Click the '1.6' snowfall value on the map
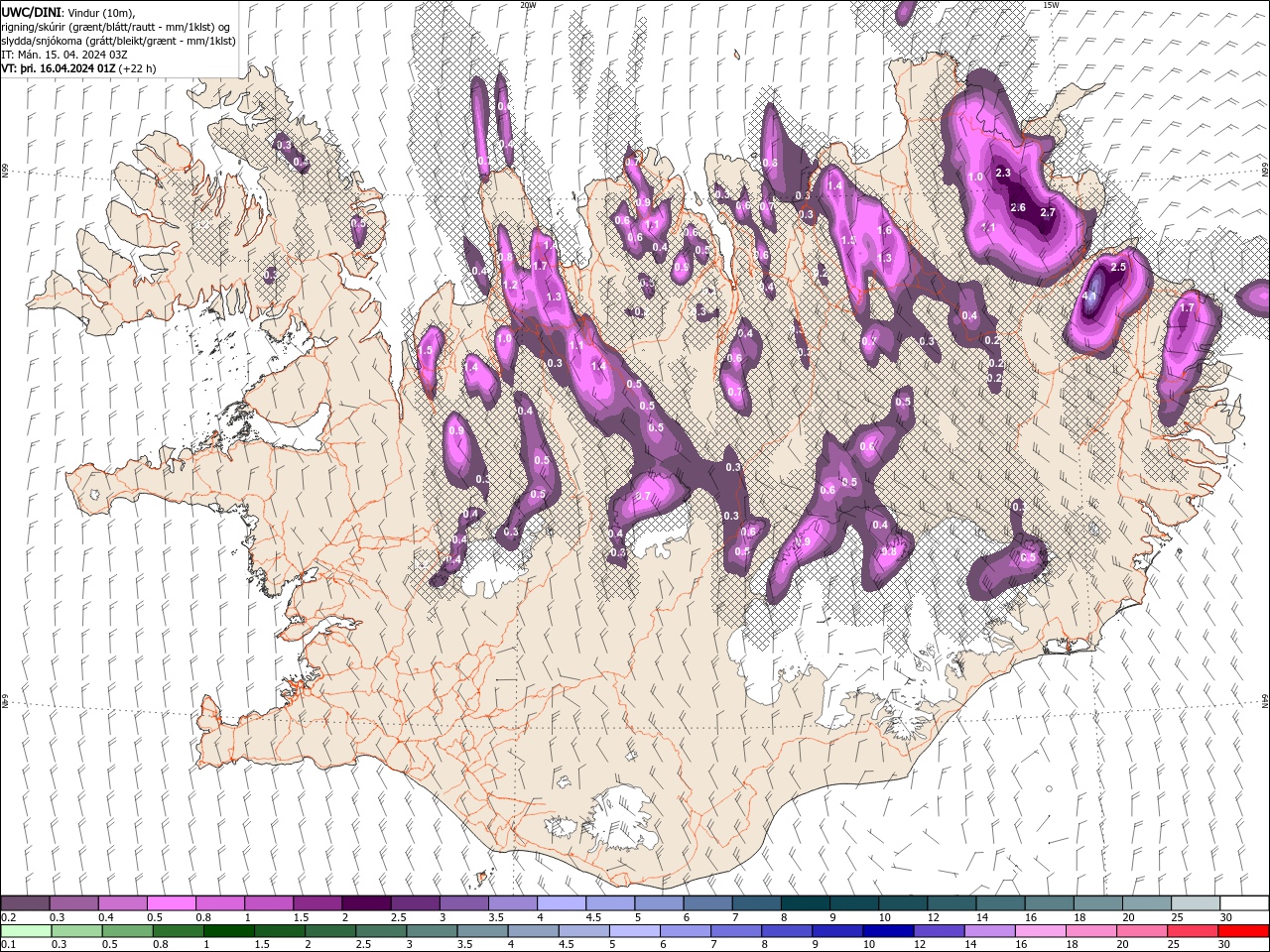1270x952 pixels. [x=886, y=230]
